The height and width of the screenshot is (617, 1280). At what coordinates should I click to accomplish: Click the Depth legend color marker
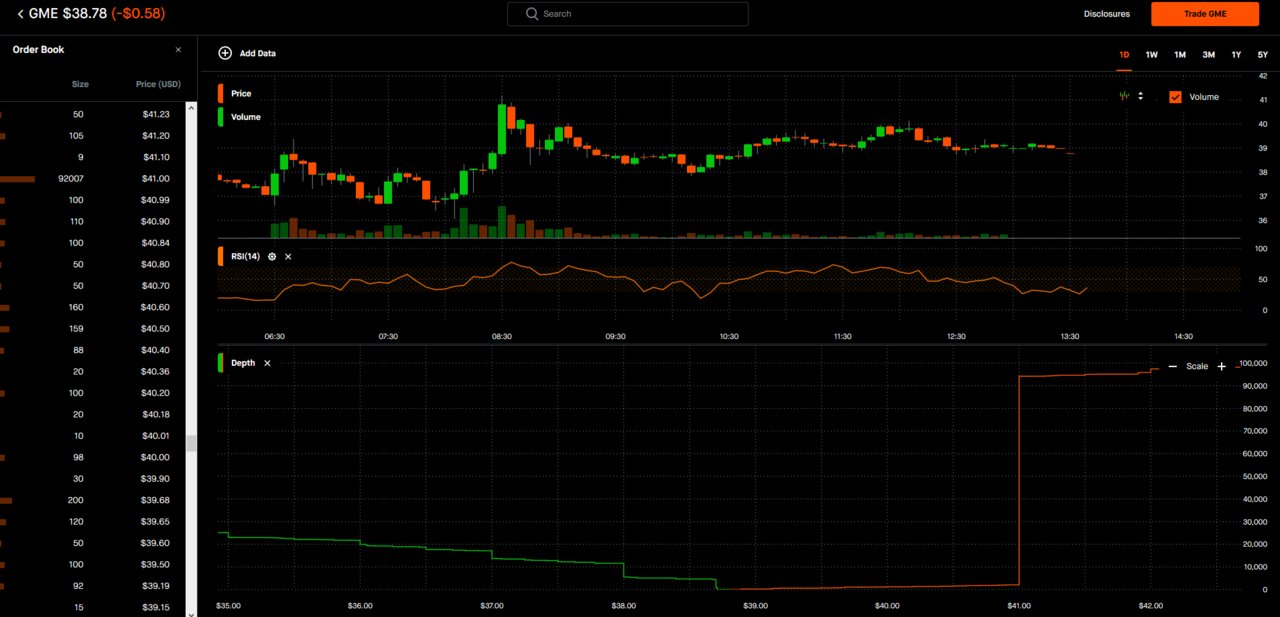(221, 363)
